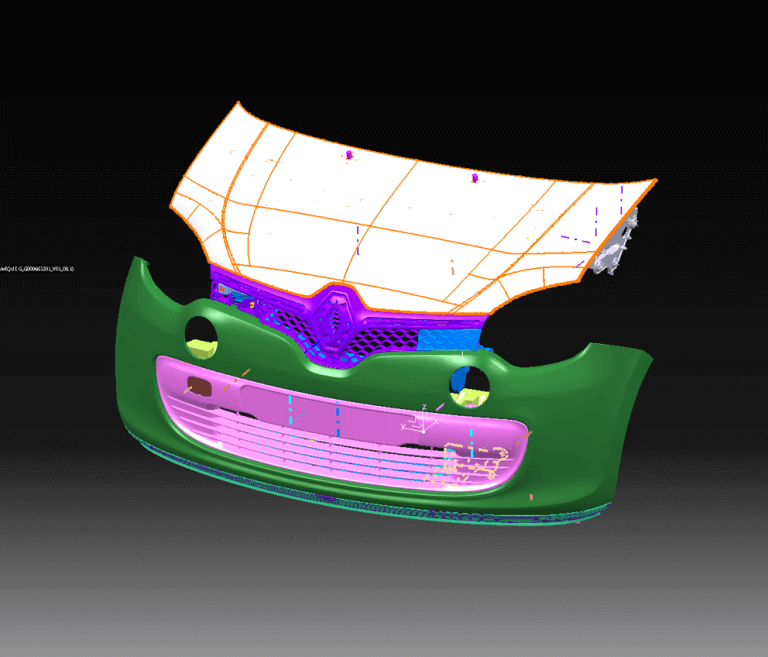Image resolution: width=768 pixels, height=657 pixels.
Task: Select the gray hinge bracket beside hood
Action: click(x=616, y=243)
